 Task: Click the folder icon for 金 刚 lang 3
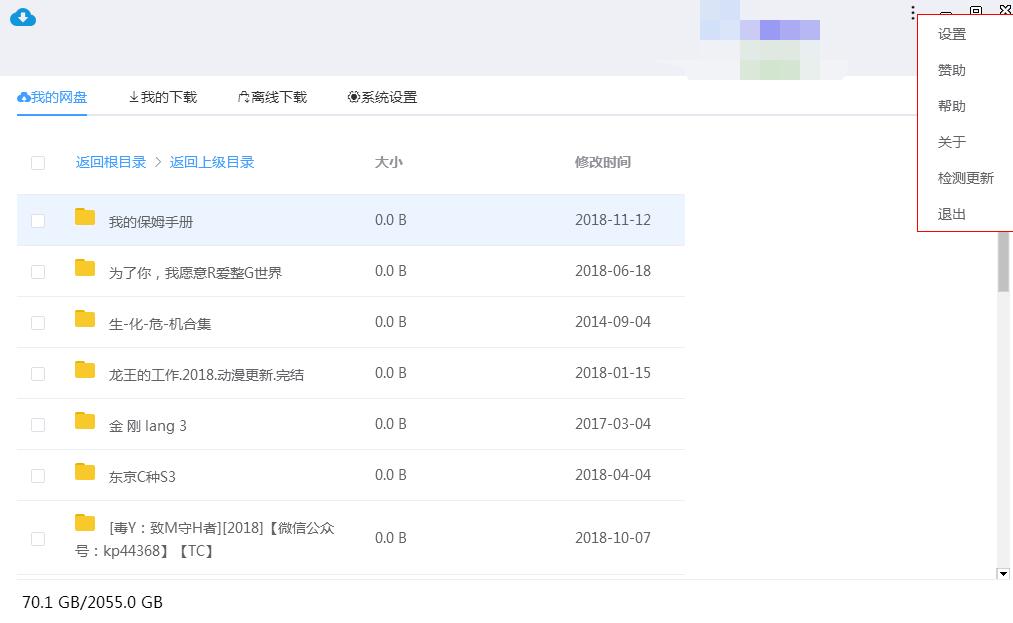pyautogui.click(x=85, y=421)
